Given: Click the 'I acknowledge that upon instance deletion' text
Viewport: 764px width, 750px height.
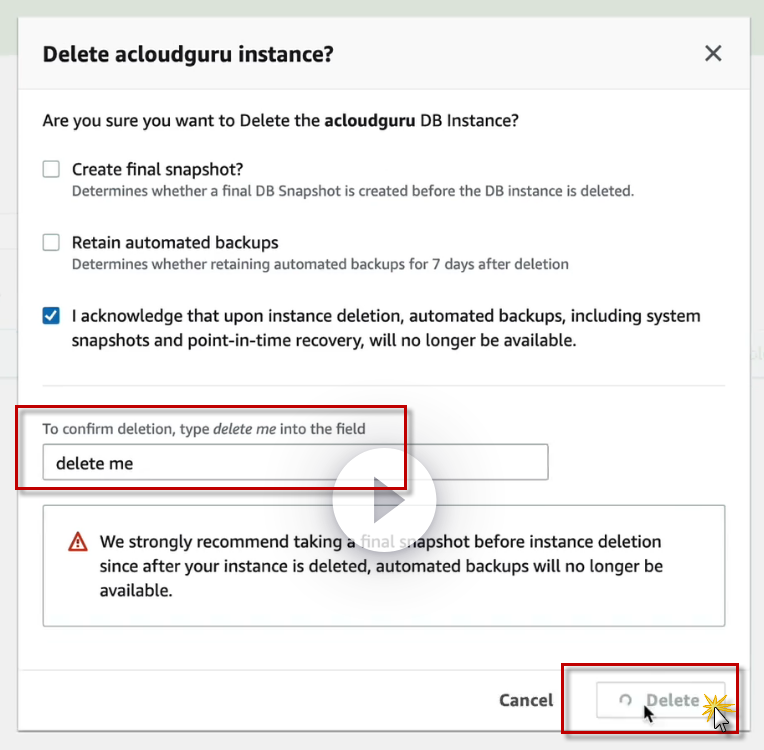Looking at the screenshot, I should point(386,316).
